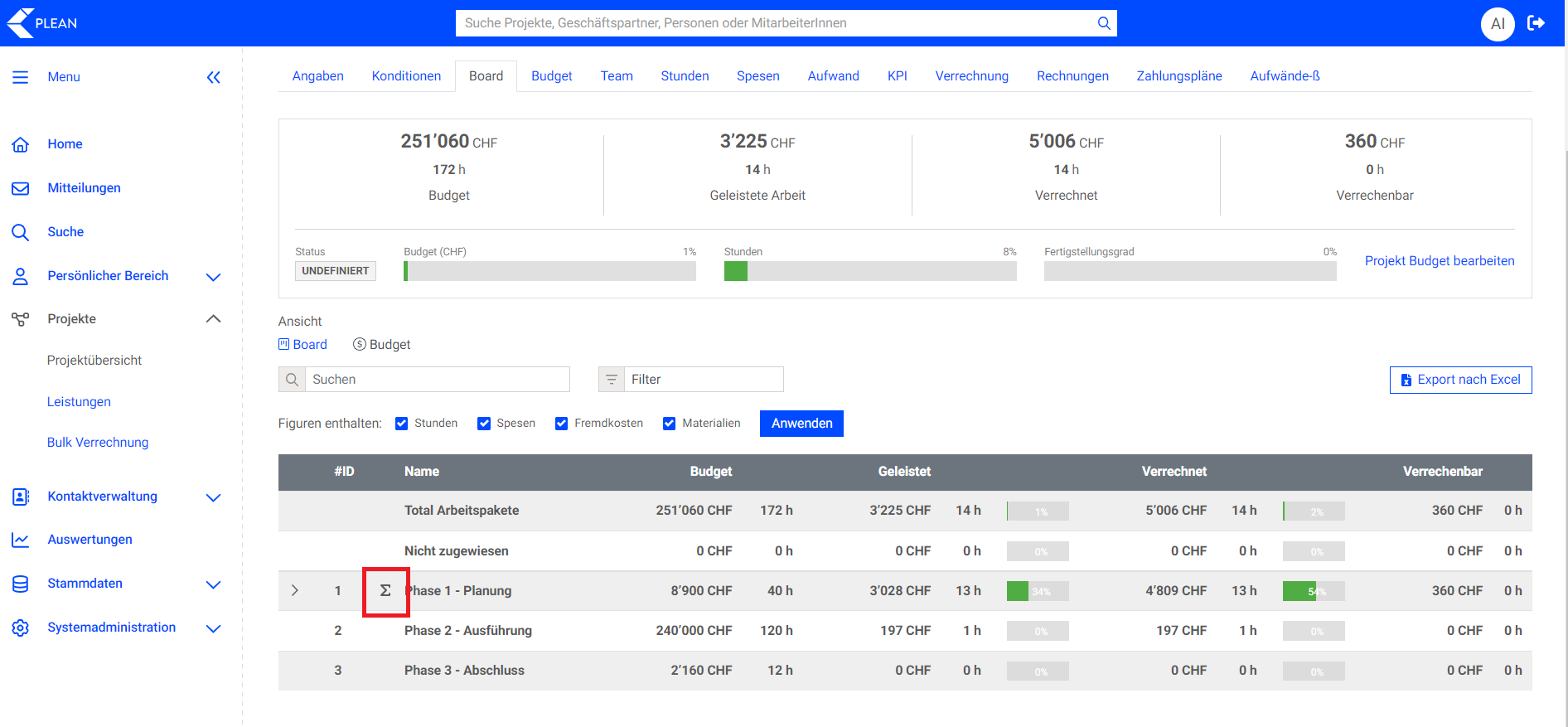Expand Systemadministration chevron
The width and height of the screenshot is (1568, 727).
[213, 628]
